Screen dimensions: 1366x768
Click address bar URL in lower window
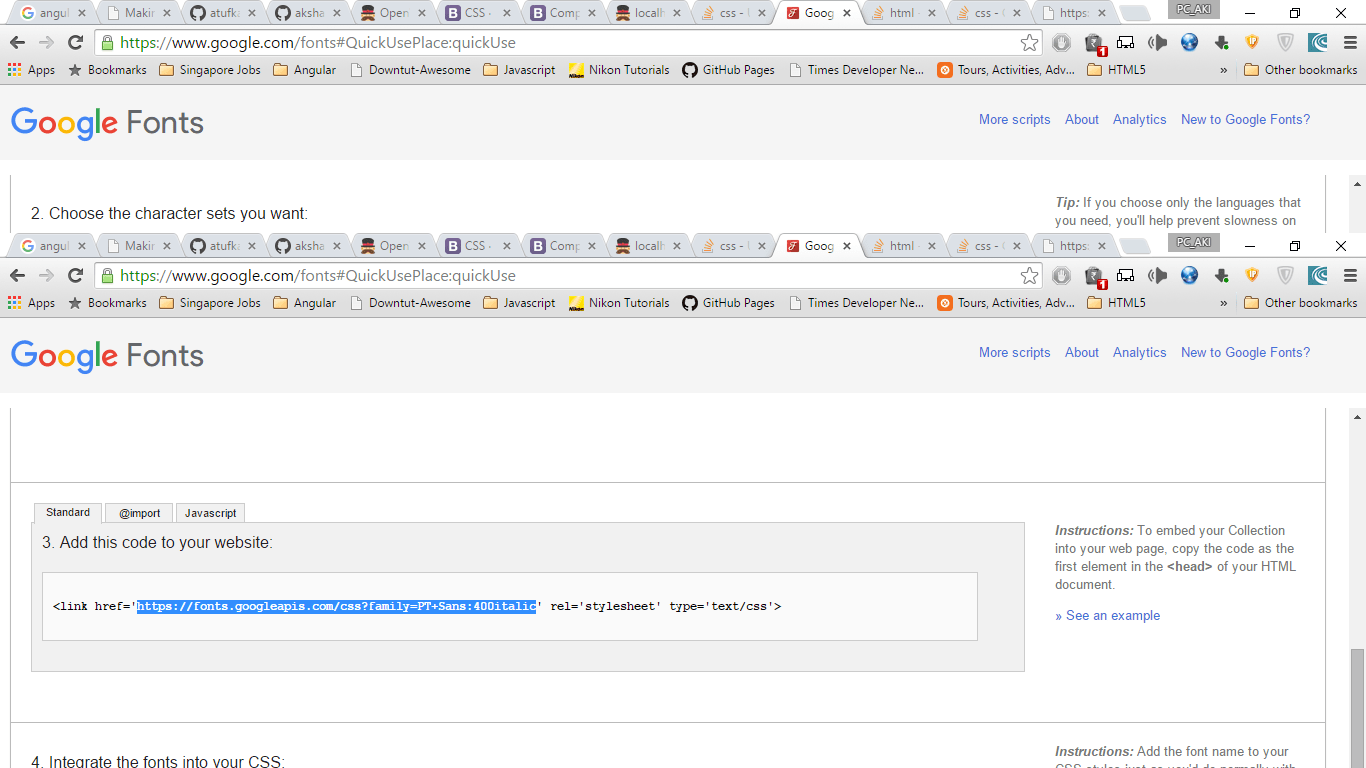pos(318,276)
